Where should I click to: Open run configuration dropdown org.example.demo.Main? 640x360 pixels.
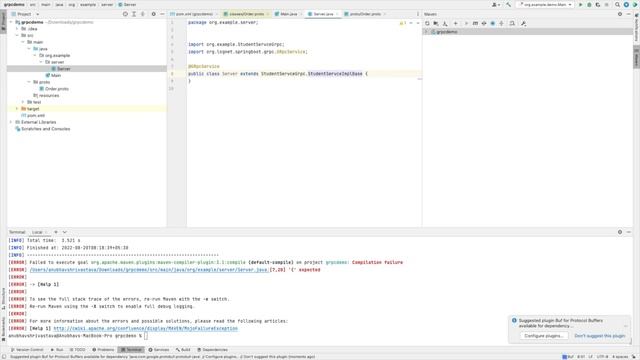(545, 4)
